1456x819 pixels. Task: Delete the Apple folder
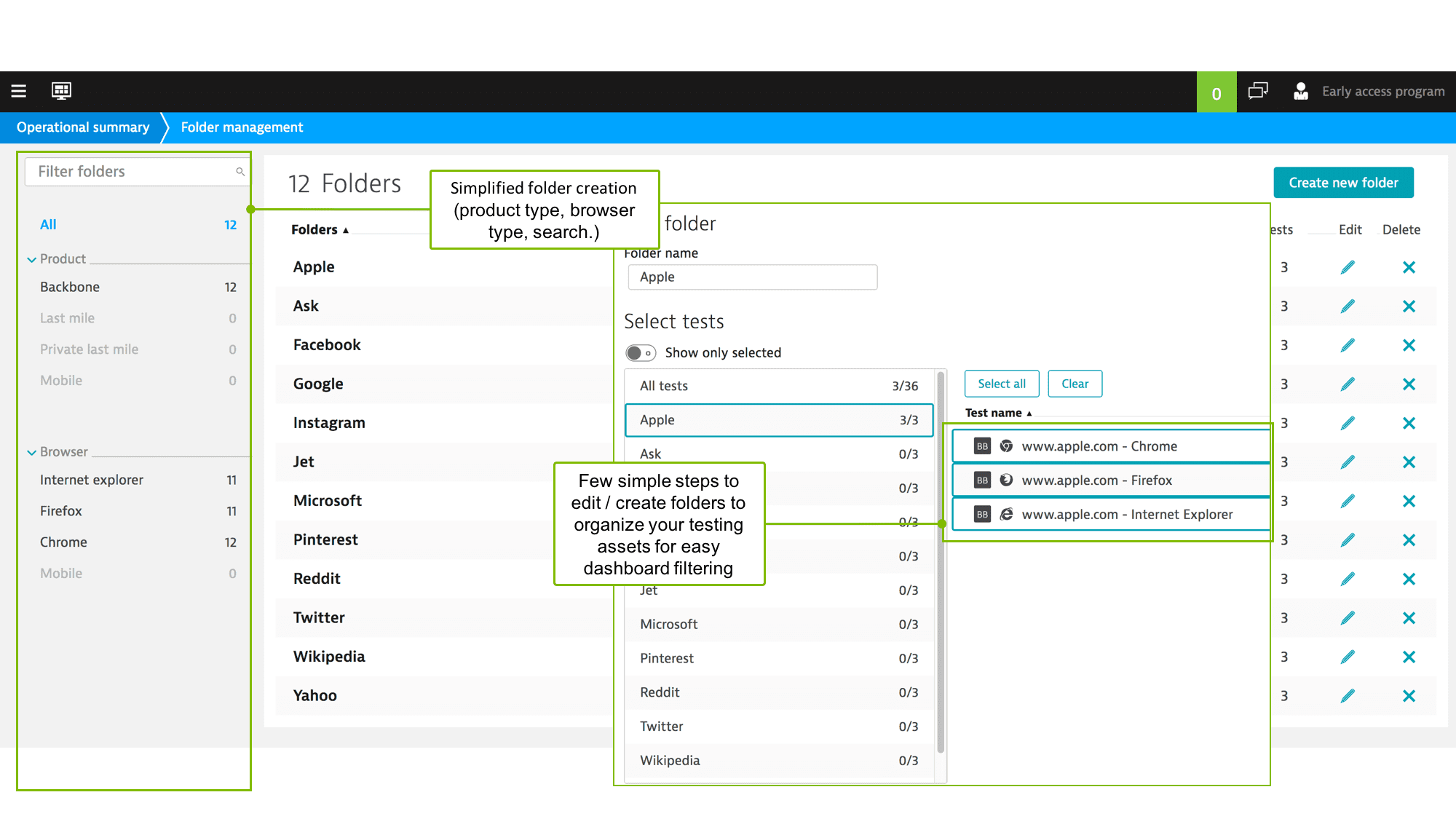tap(1409, 267)
